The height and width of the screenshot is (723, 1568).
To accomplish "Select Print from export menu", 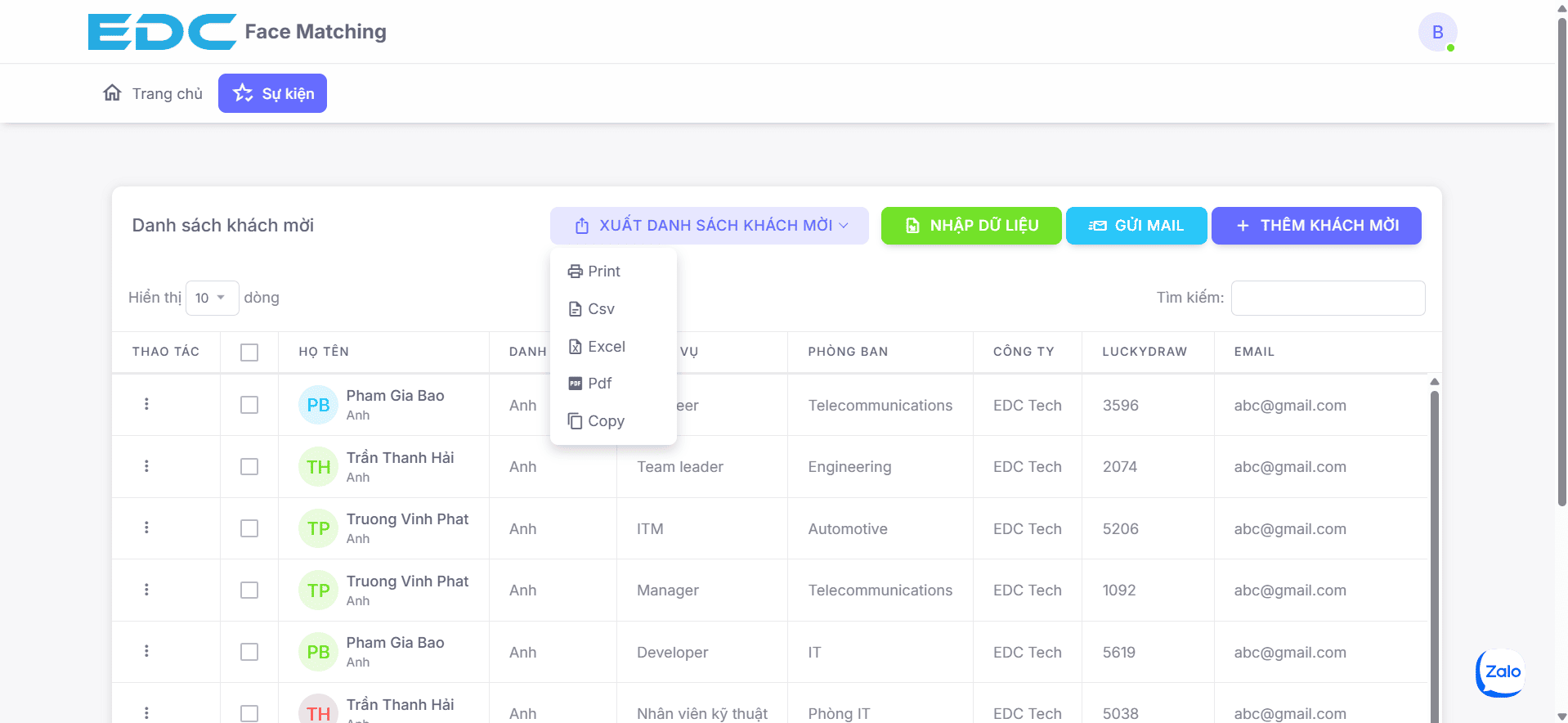I will (x=613, y=272).
